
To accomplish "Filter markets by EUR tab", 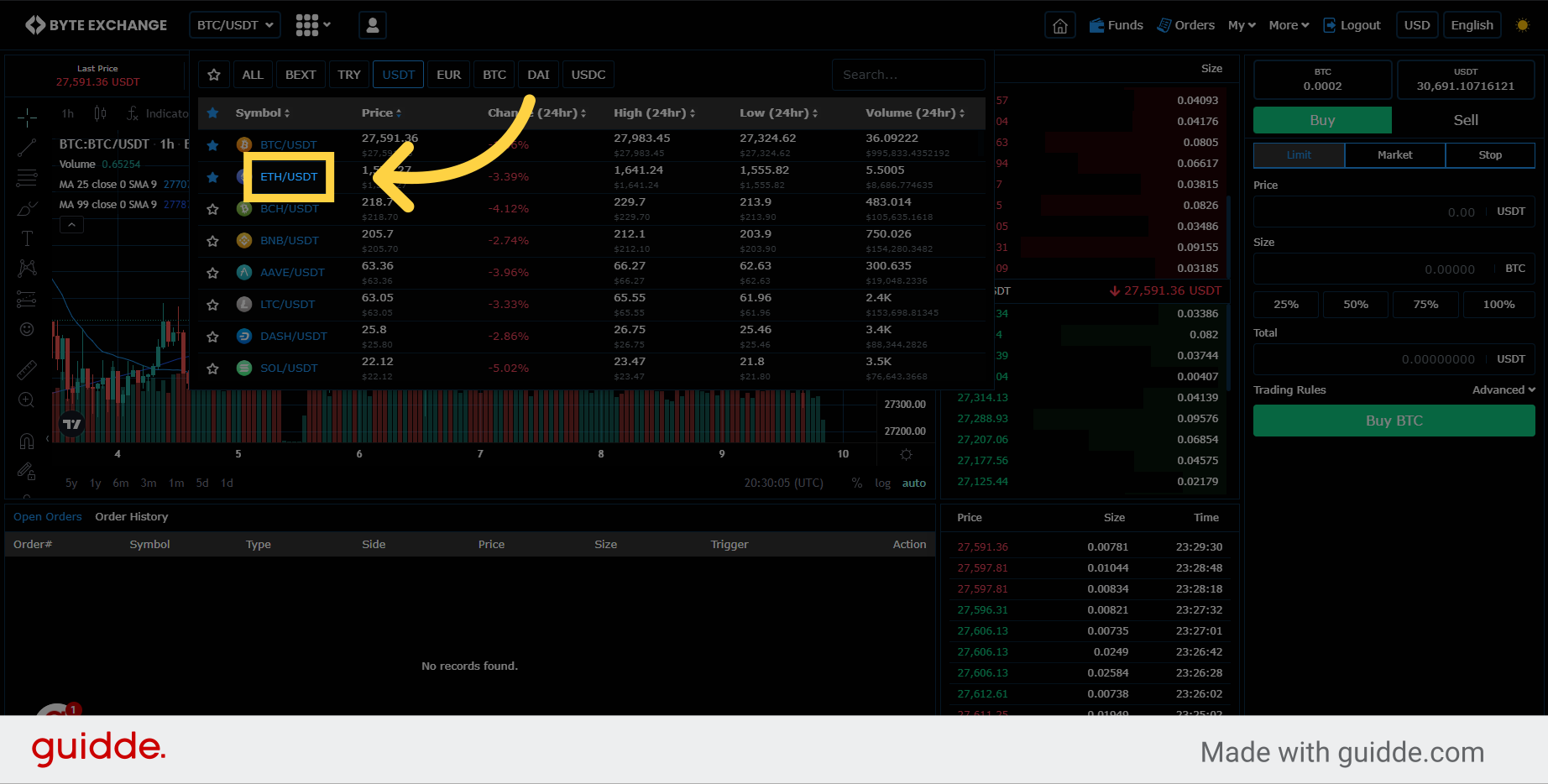I will pos(449,75).
